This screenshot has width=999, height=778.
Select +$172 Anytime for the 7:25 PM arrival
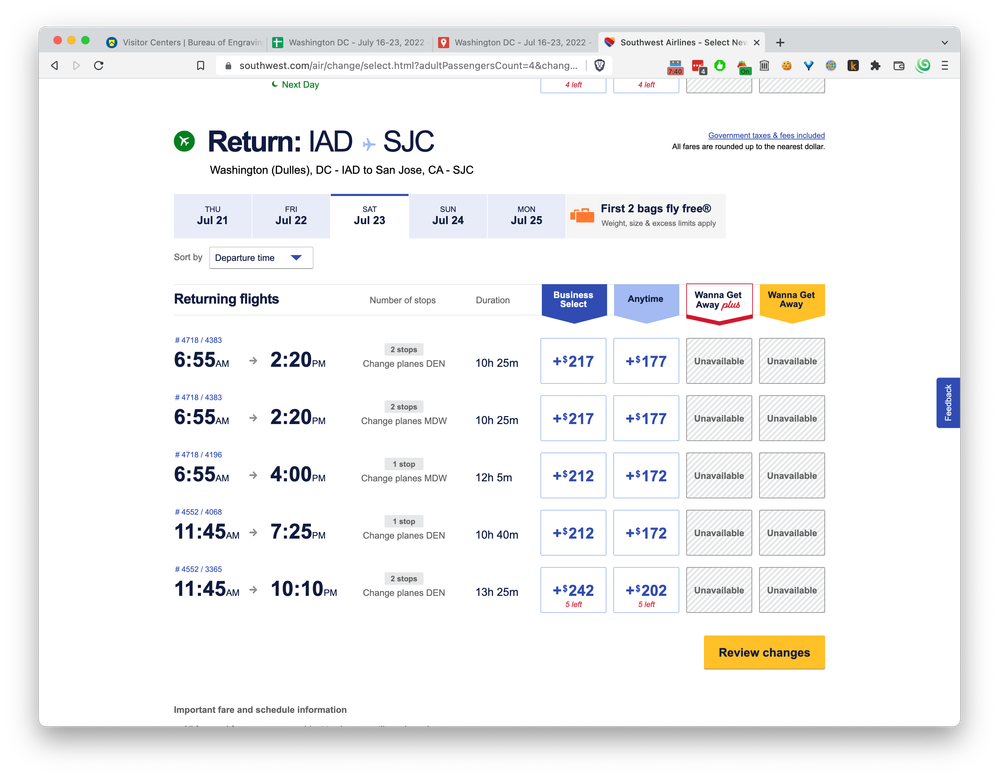(646, 533)
